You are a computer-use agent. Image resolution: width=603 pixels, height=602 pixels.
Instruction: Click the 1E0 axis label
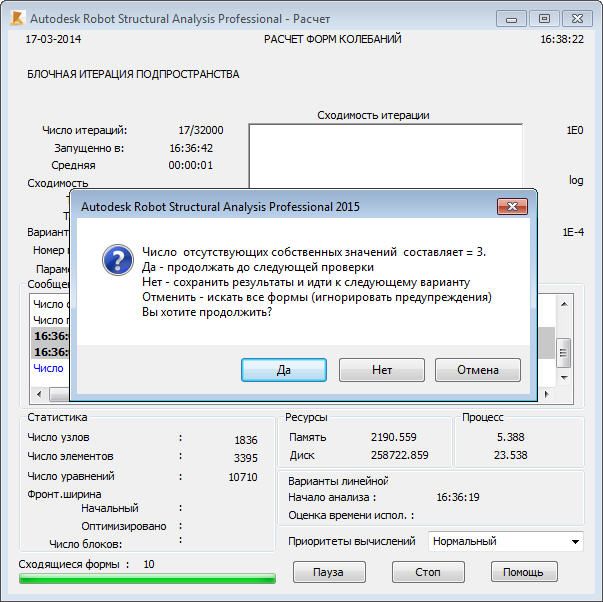tap(575, 130)
